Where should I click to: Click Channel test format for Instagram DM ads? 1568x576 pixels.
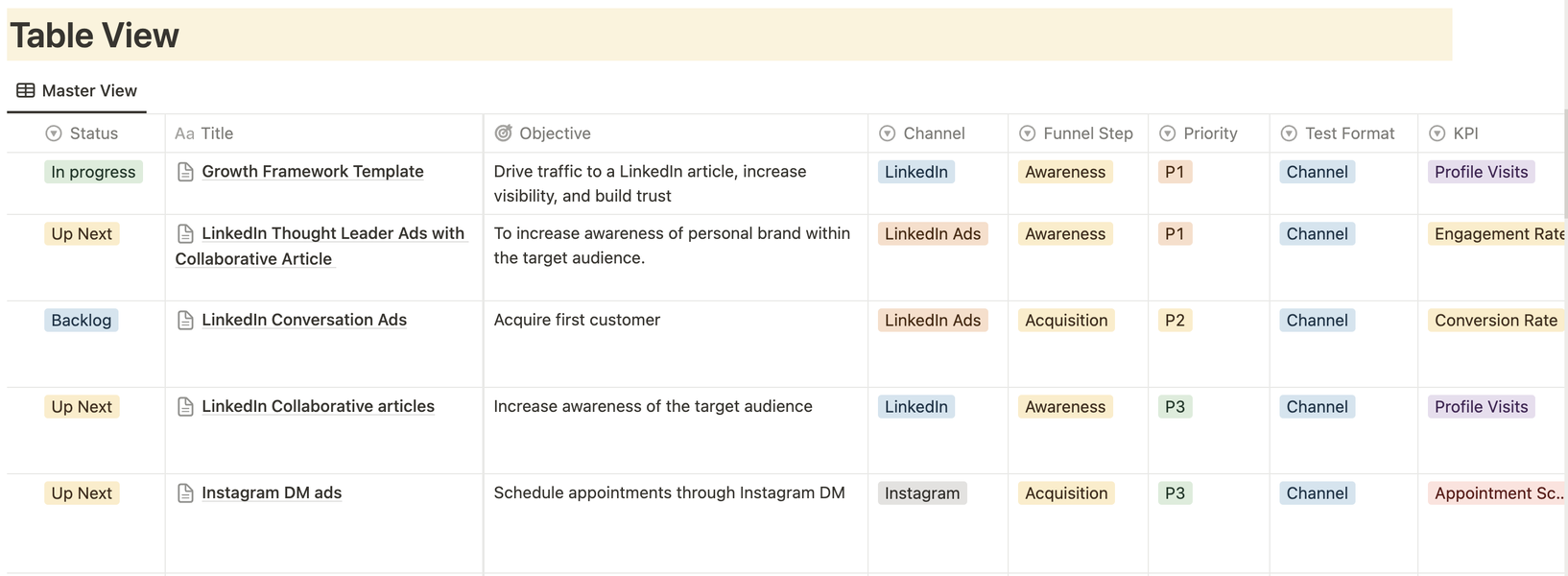pyautogui.click(x=1317, y=492)
